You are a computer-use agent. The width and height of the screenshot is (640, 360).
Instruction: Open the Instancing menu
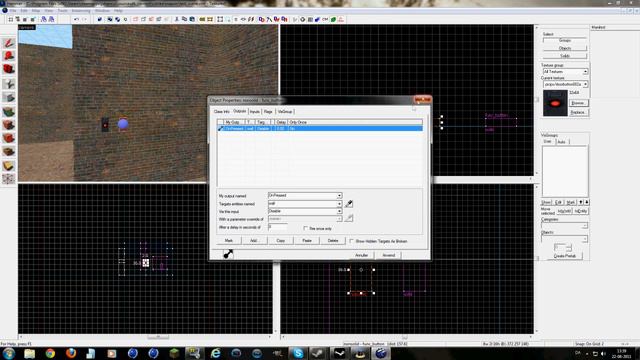pyautogui.click(x=81, y=11)
